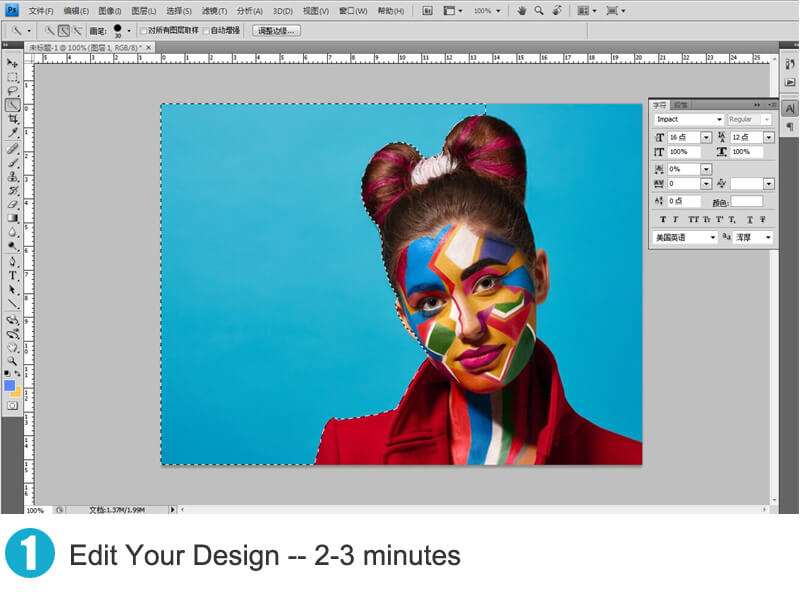Click the Hand tool in the top bar
The height and width of the screenshot is (600, 800).
pyautogui.click(x=521, y=10)
